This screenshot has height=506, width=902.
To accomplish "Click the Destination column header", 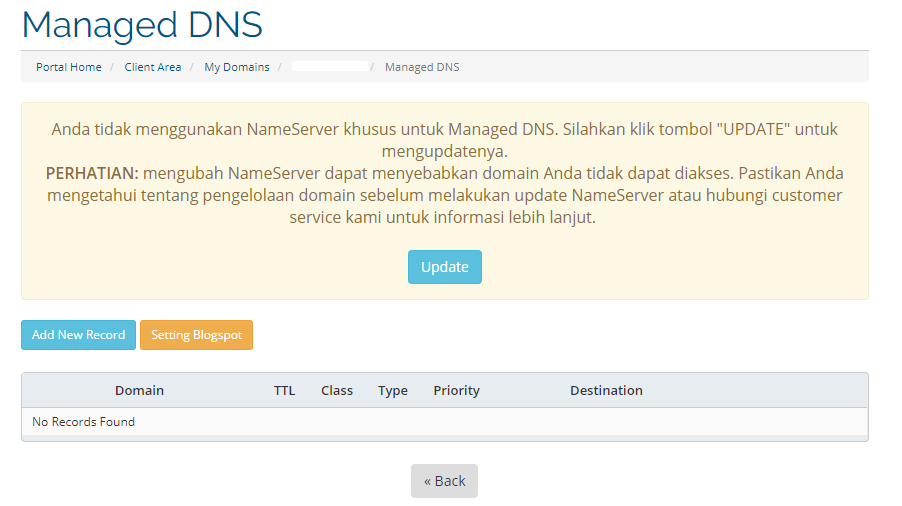I will click(x=606, y=390).
